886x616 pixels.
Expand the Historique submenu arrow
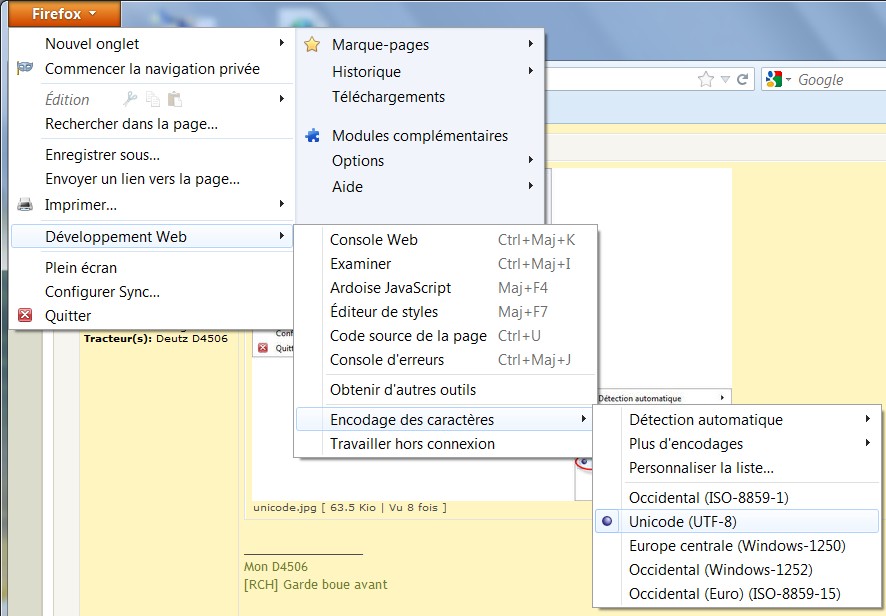pos(531,71)
